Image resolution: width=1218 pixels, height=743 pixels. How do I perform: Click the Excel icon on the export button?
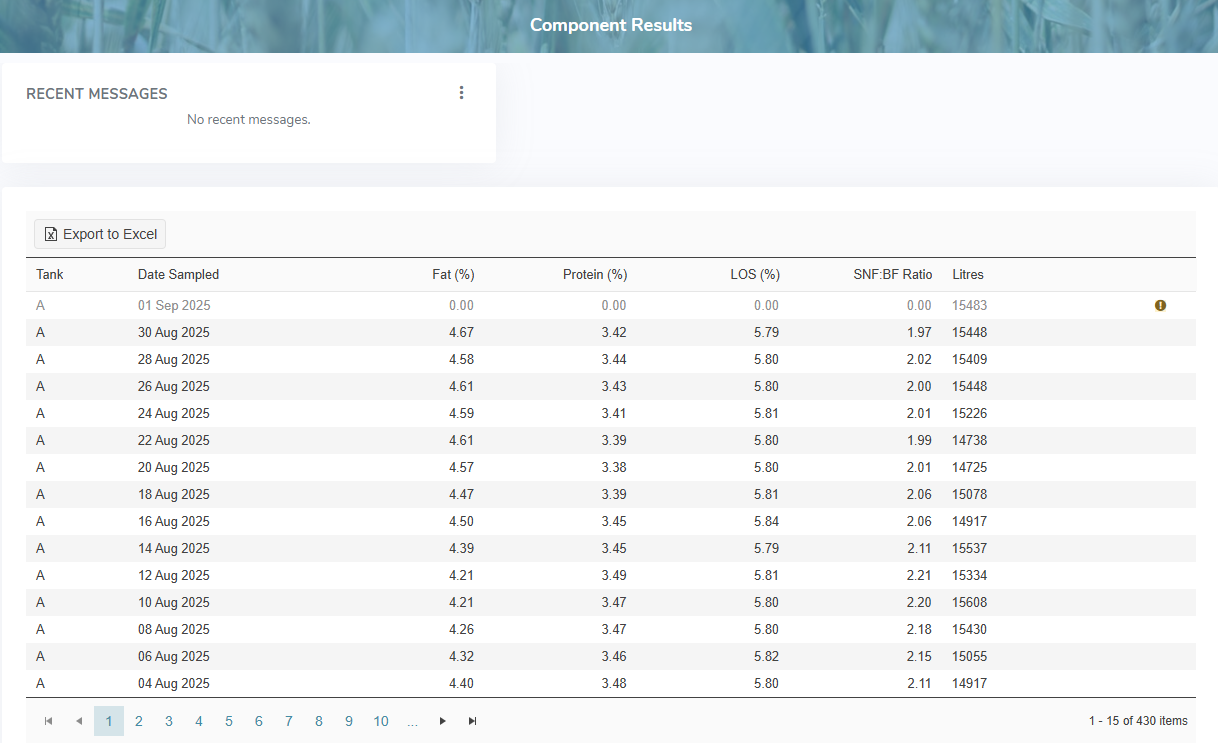tap(50, 234)
